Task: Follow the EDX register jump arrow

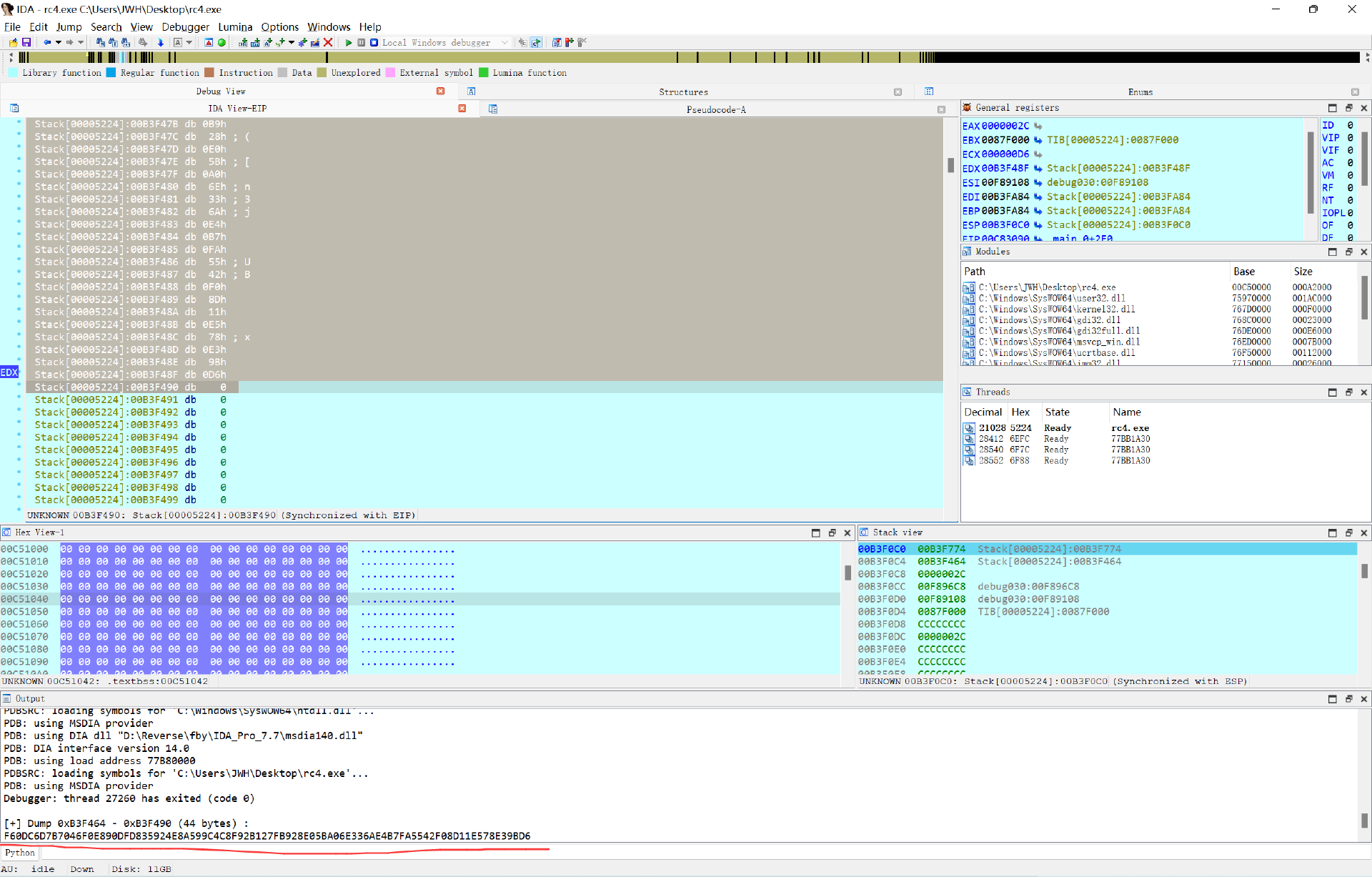Action: (1038, 169)
